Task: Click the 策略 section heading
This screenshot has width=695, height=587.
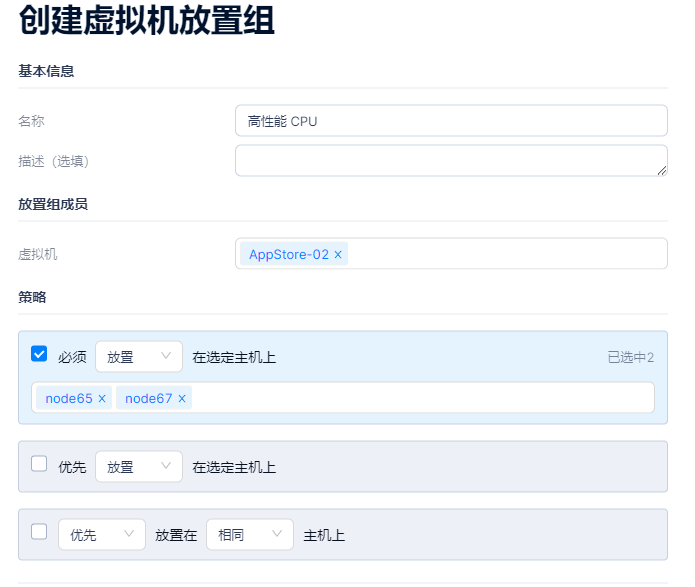Action: (32, 297)
